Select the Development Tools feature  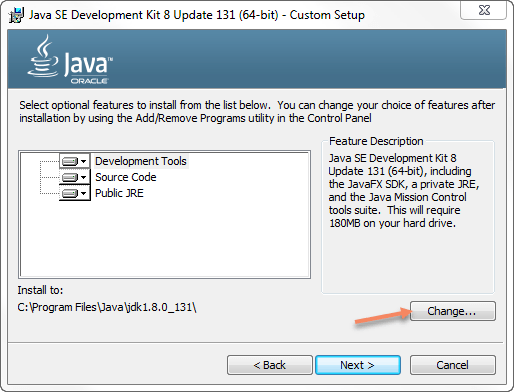point(141,161)
